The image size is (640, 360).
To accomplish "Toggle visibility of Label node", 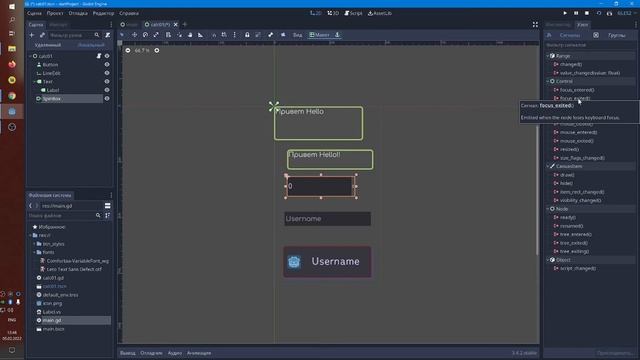I will coord(107,90).
